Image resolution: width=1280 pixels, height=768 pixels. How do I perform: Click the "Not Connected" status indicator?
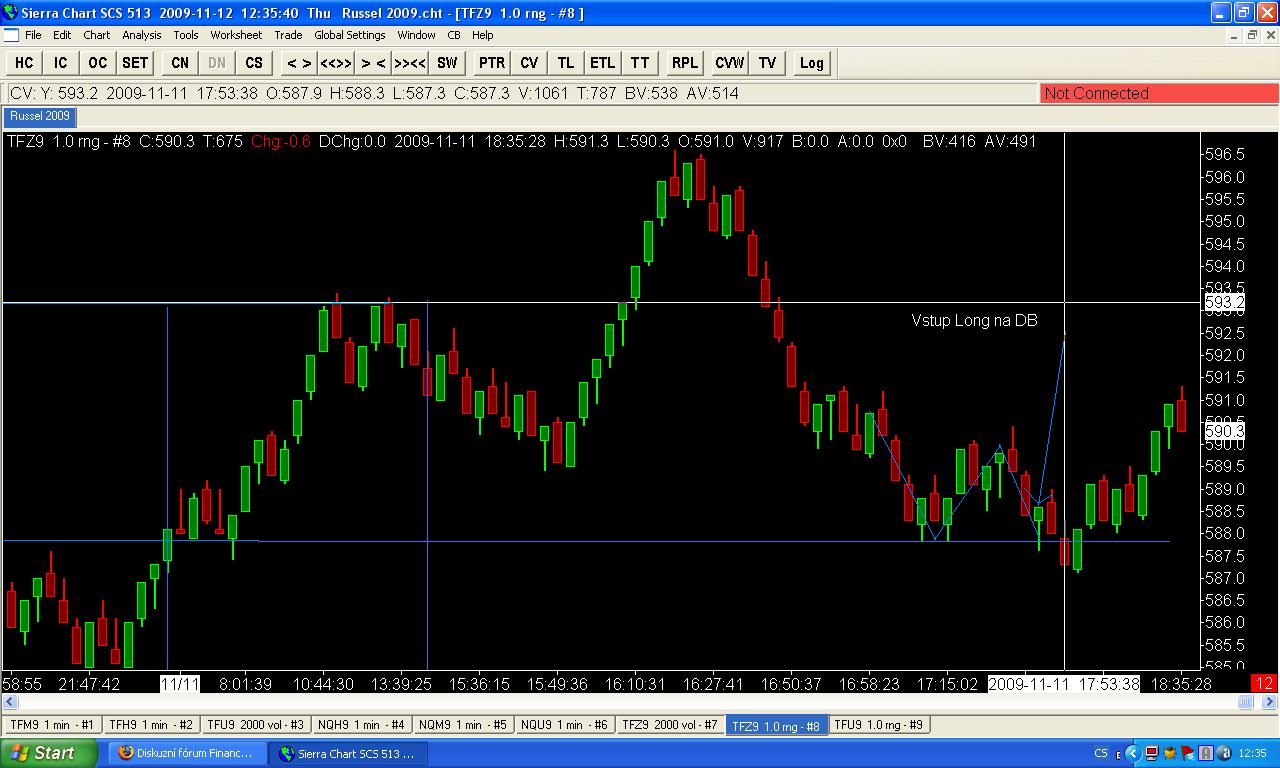(x=1159, y=93)
